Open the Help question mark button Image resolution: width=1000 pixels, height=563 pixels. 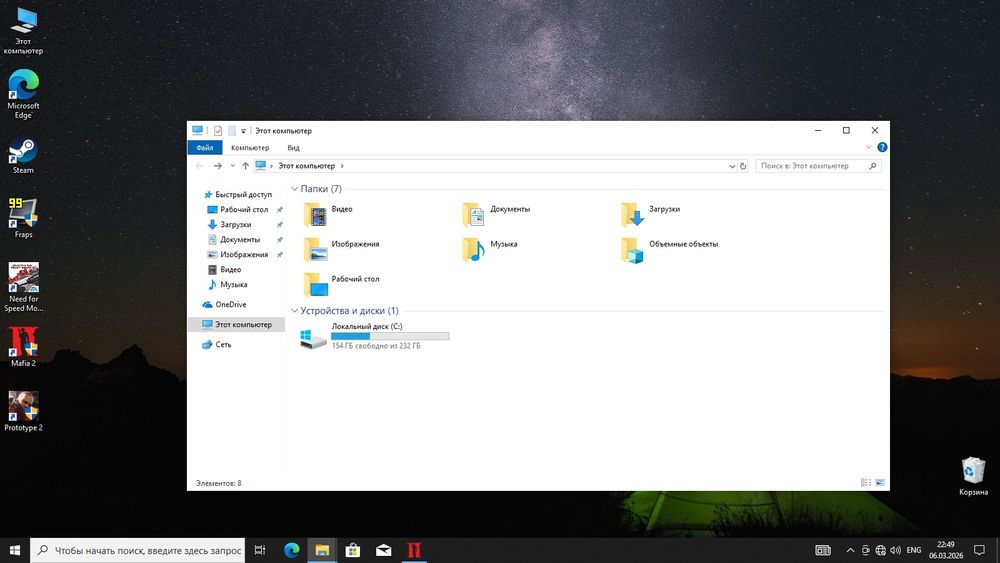(882, 147)
